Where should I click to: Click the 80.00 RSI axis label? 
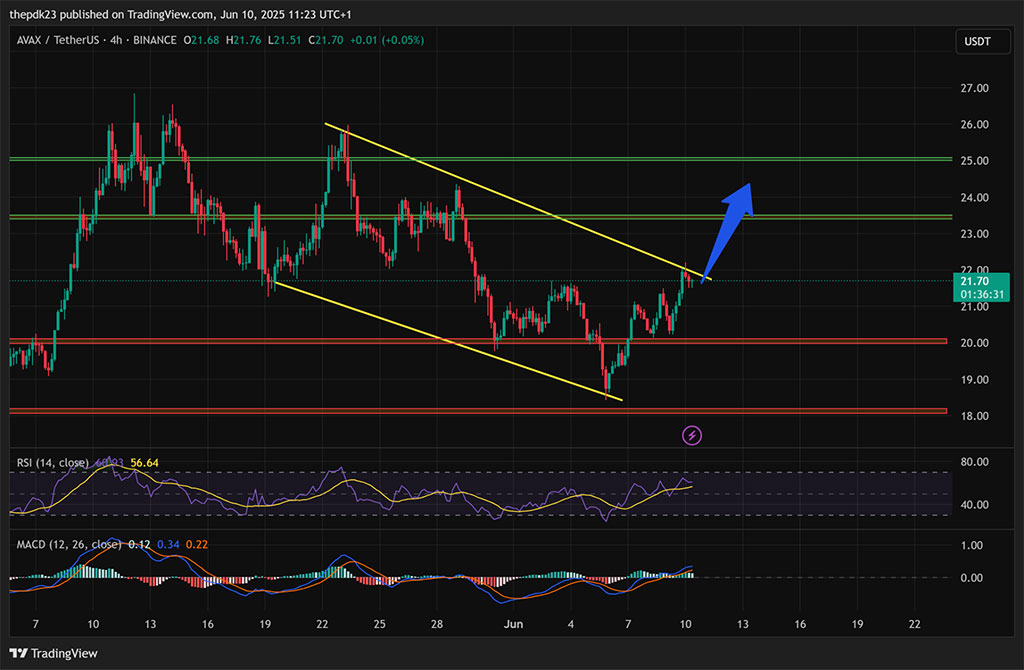[974, 462]
